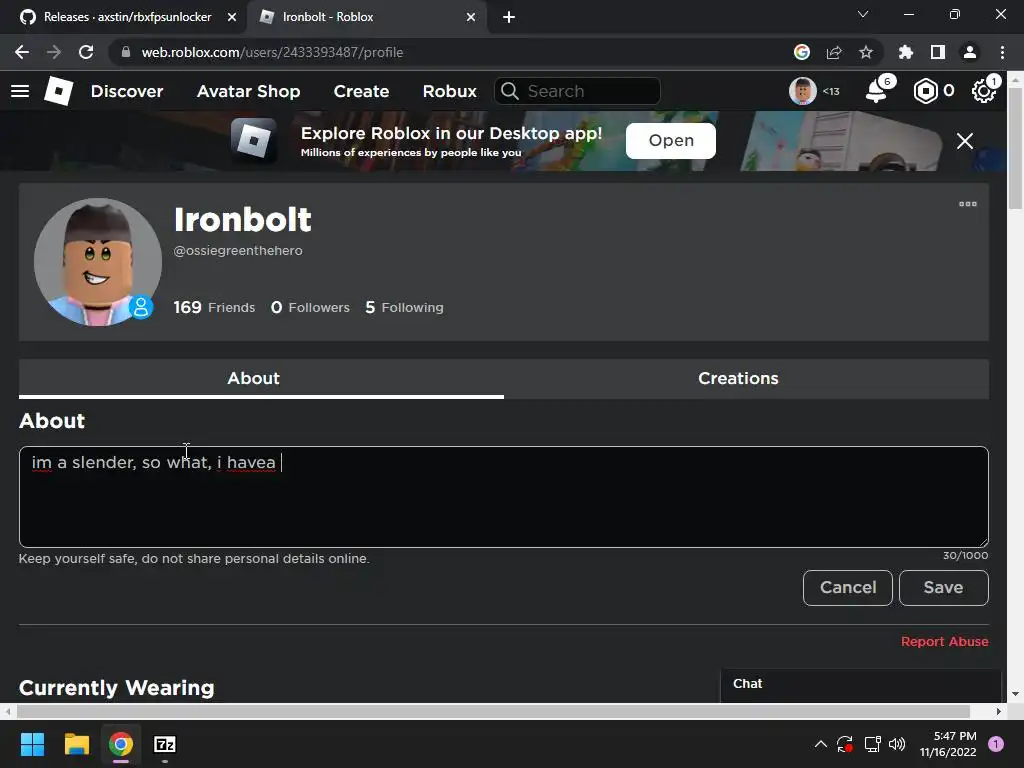The width and height of the screenshot is (1024, 768).
Task: Open the Discover page
Action: [x=127, y=91]
